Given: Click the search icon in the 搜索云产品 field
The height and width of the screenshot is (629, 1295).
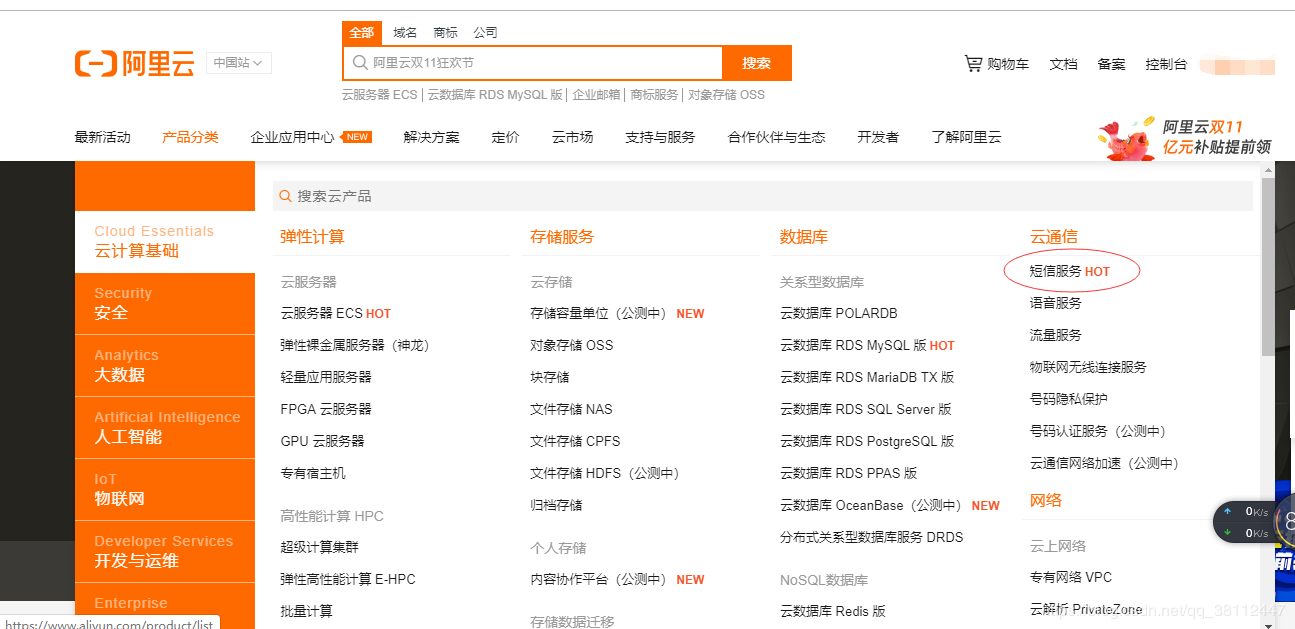Looking at the screenshot, I should tap(286, 195).
